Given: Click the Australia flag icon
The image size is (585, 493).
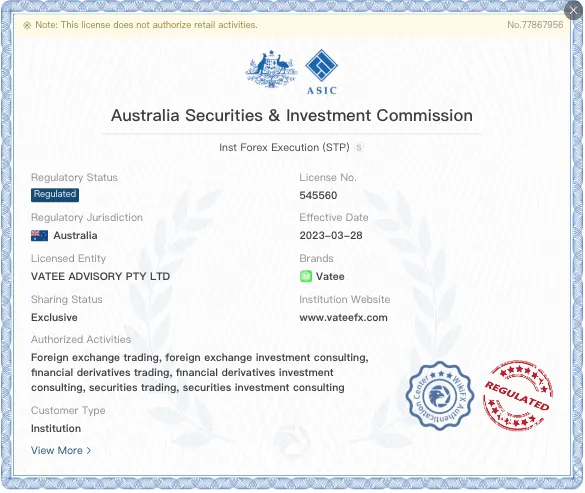Looking at the screenshot, I should click(39, 236).
